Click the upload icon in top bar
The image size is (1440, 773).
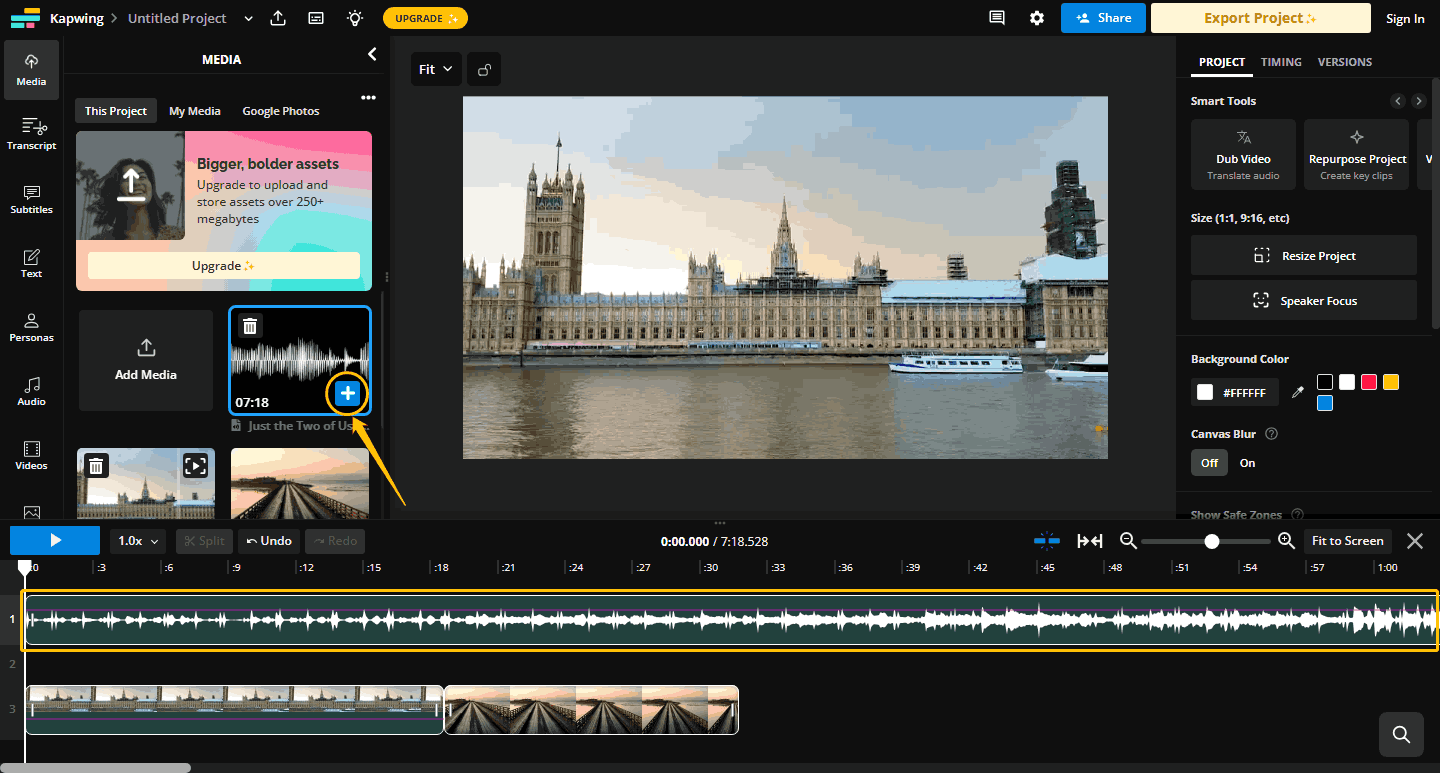click(279, 18)
